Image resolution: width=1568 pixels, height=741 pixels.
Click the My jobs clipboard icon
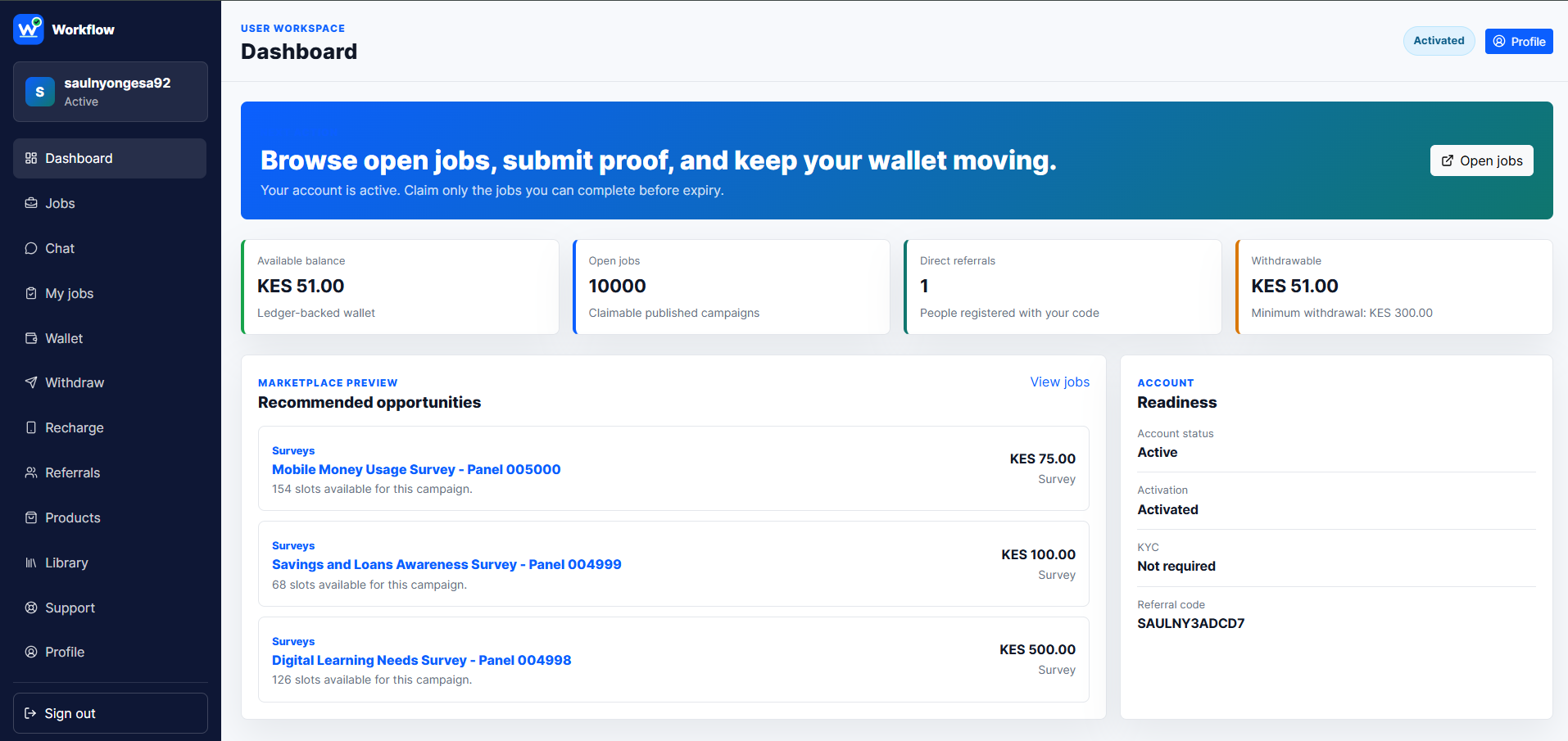31,293
